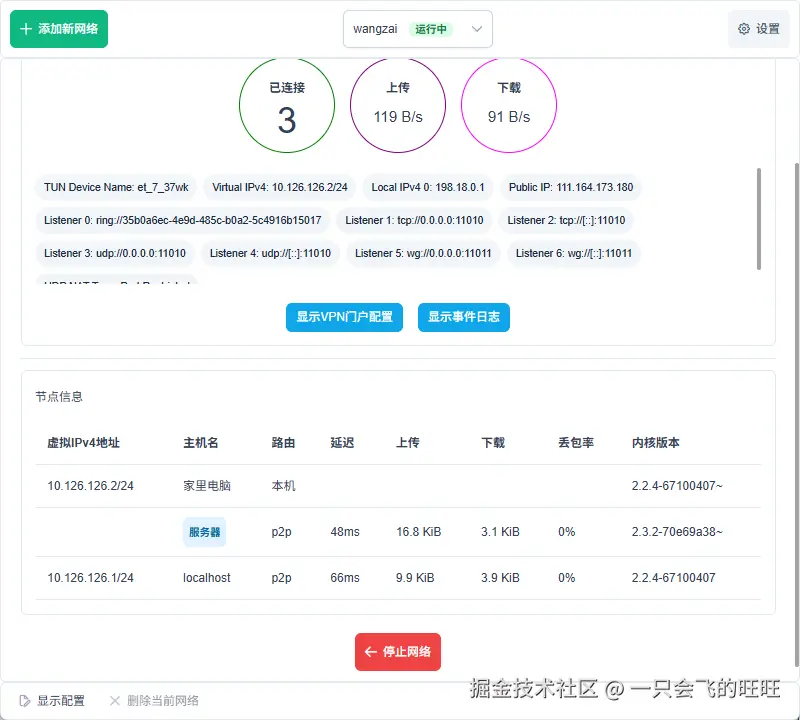The height and width of the screenshot is (720, 800).
Task: Stop the network with 停止网络 button
Action: click(x=397, y=652)
